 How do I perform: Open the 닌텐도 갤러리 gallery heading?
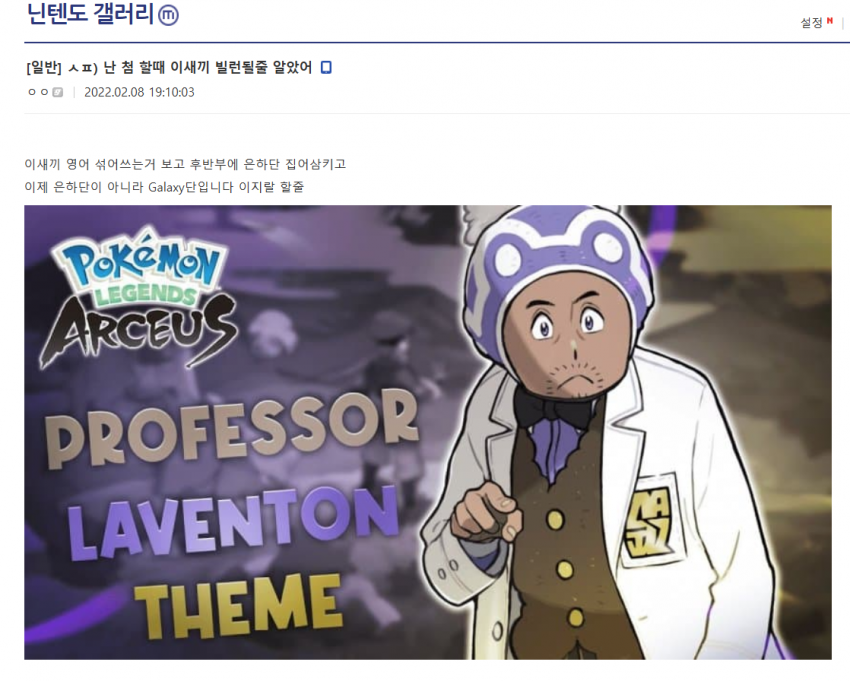click(91, 14)
